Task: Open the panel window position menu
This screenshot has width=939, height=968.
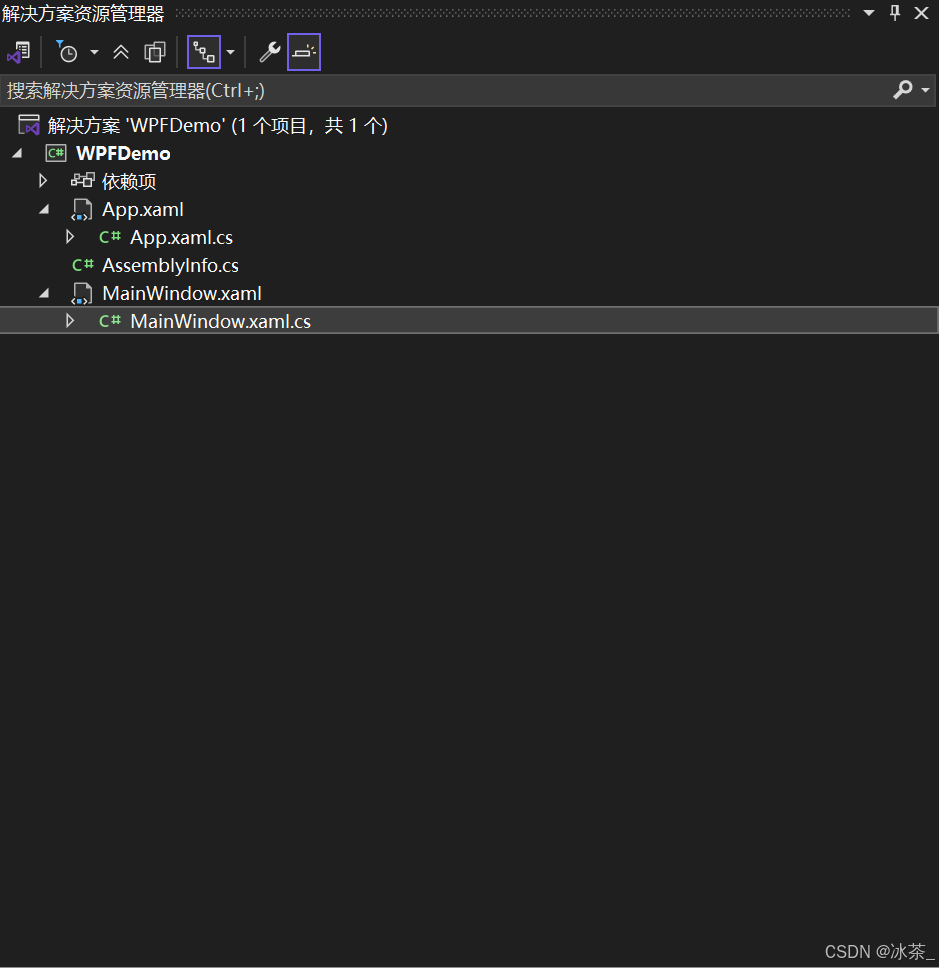Action: pyautogui.click(x=869, y=13)
